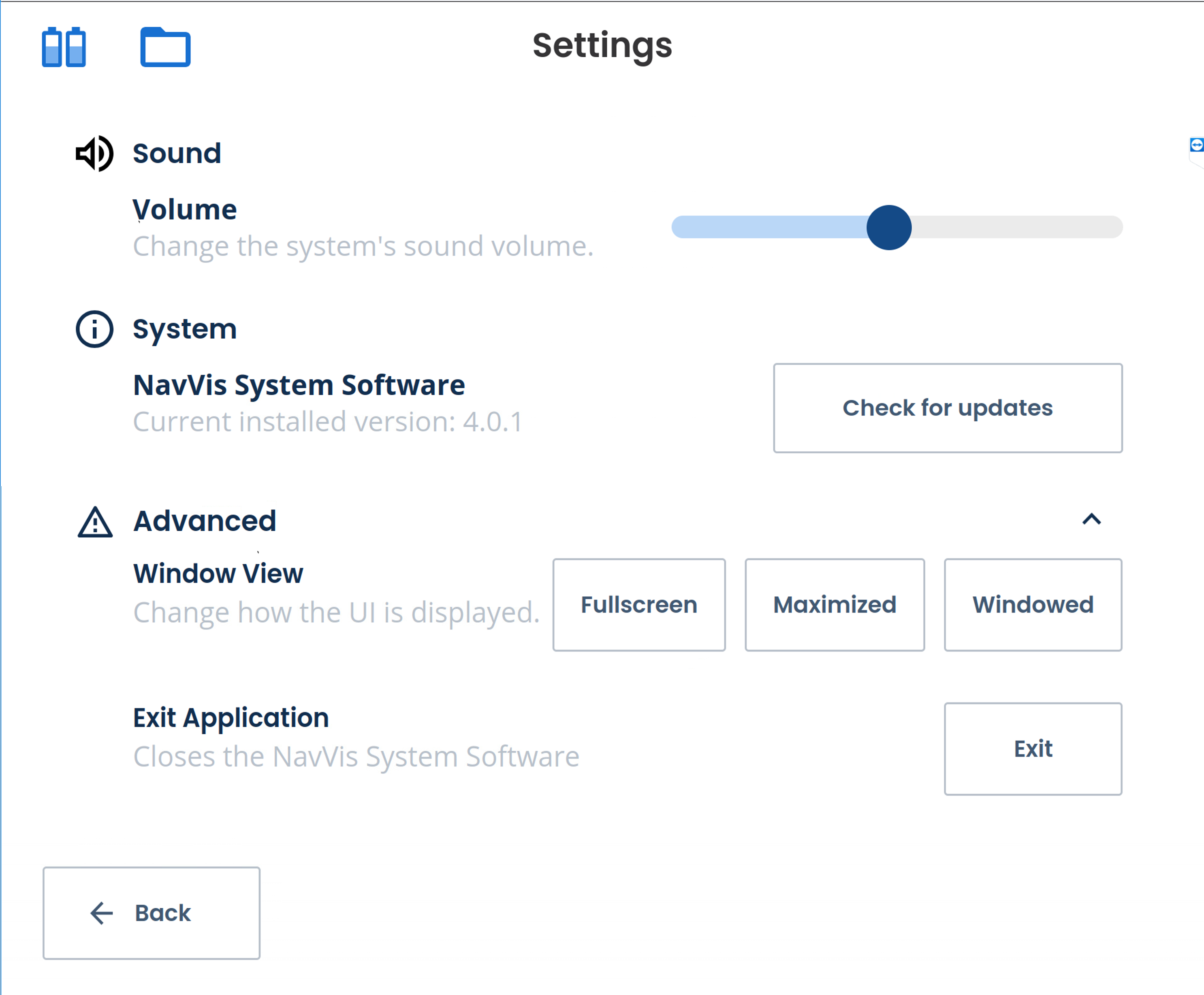Click the Volume slider handle

click(x=889, y=228)
